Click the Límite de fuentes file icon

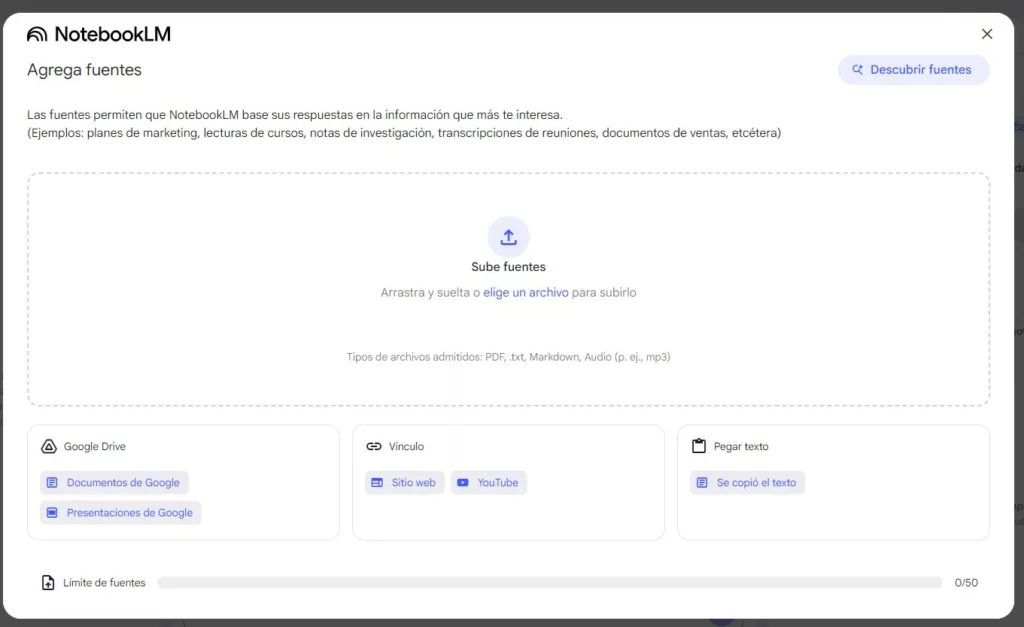tap(48, 583)
